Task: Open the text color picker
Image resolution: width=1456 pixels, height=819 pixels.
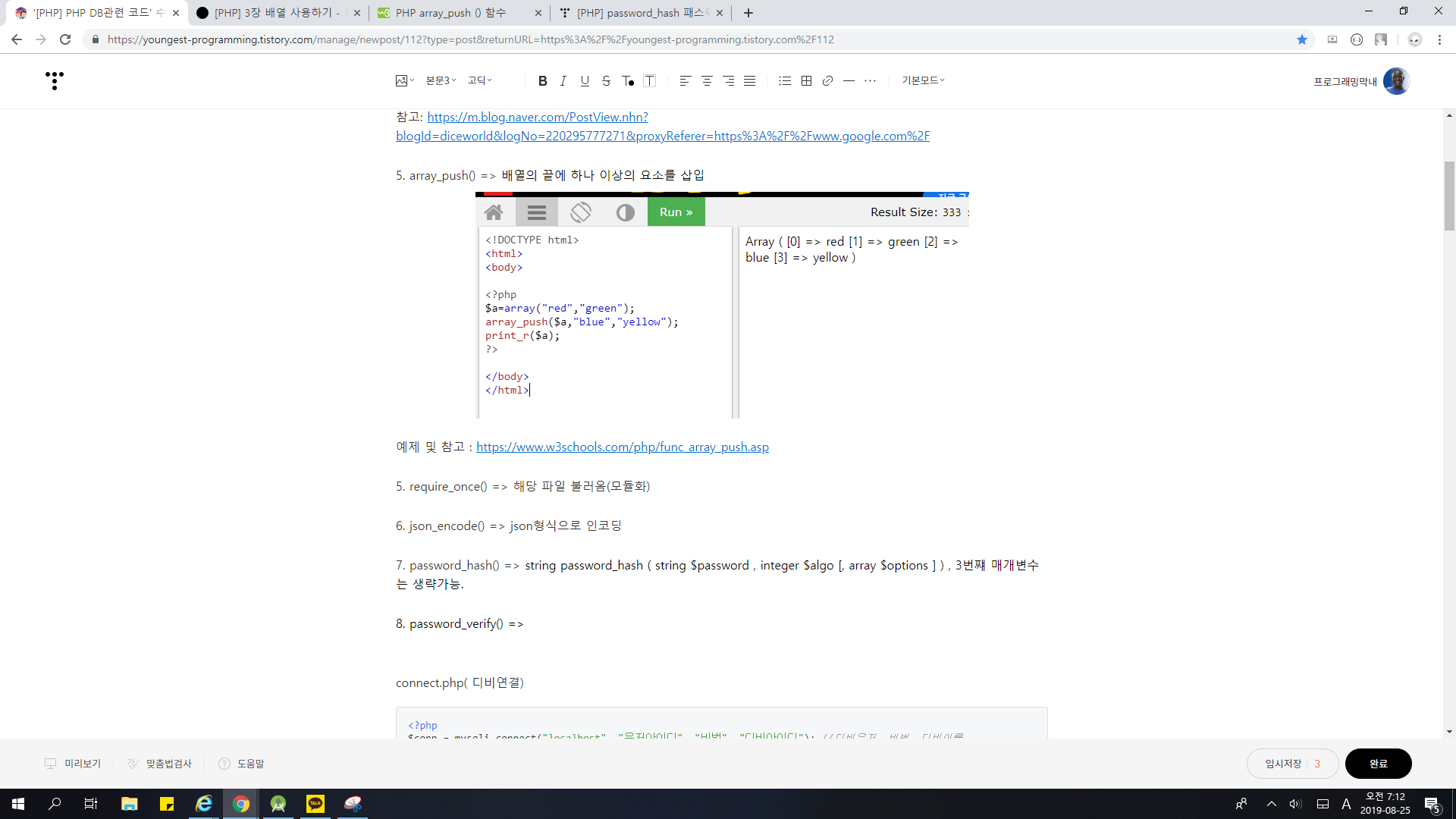Action: point(628,81)
